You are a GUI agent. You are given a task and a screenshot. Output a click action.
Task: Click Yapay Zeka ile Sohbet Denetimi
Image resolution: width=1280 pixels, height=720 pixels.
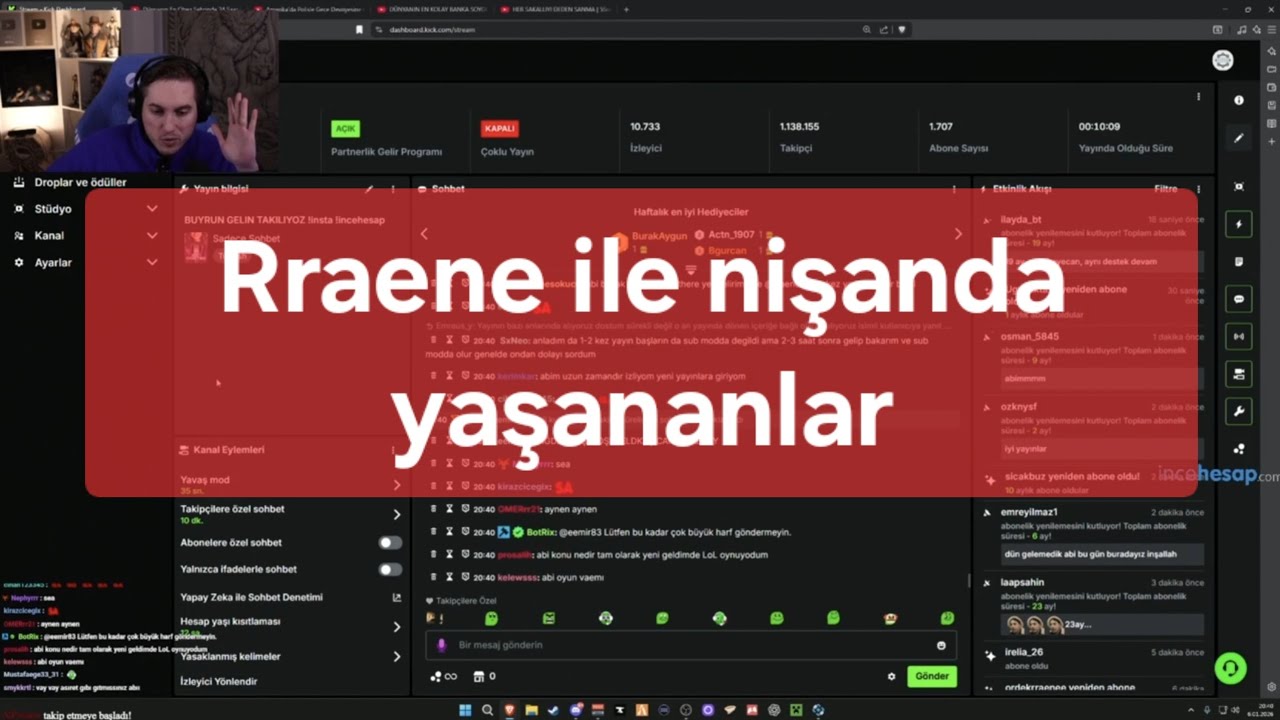pos(251,597)
